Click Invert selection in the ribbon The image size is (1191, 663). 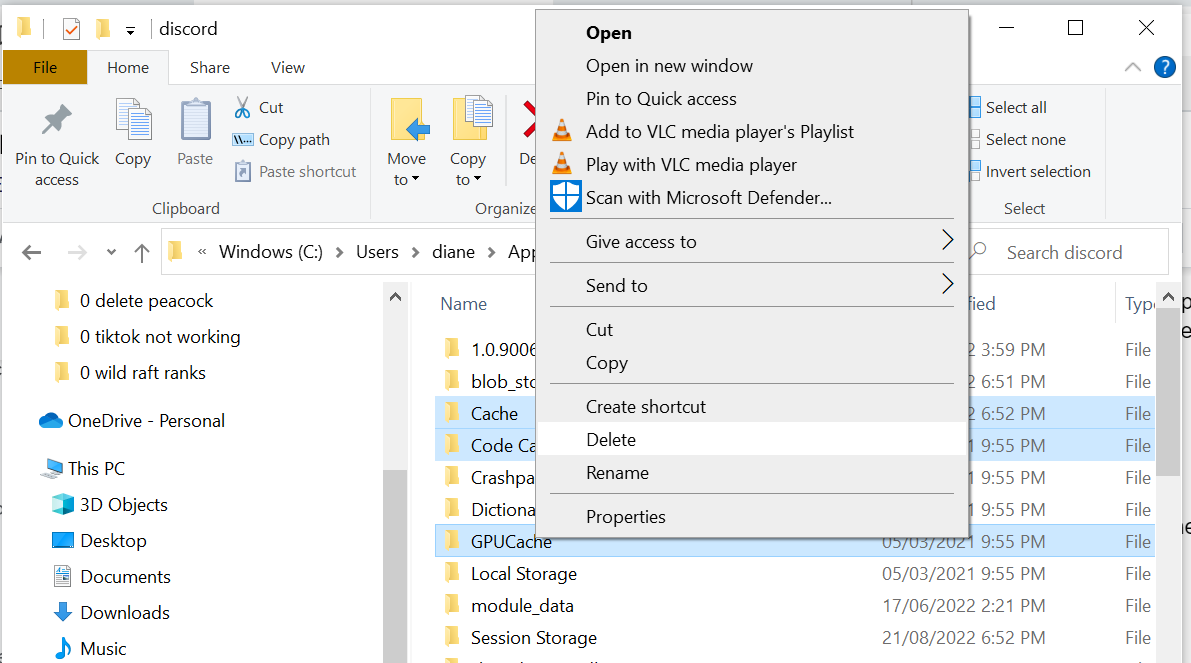coord(1037,172)
